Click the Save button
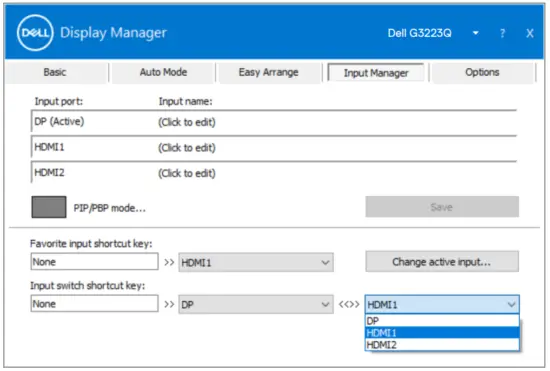Image resolution: width=550 pixels, height=371 pixels. click(x=442, y=207)
